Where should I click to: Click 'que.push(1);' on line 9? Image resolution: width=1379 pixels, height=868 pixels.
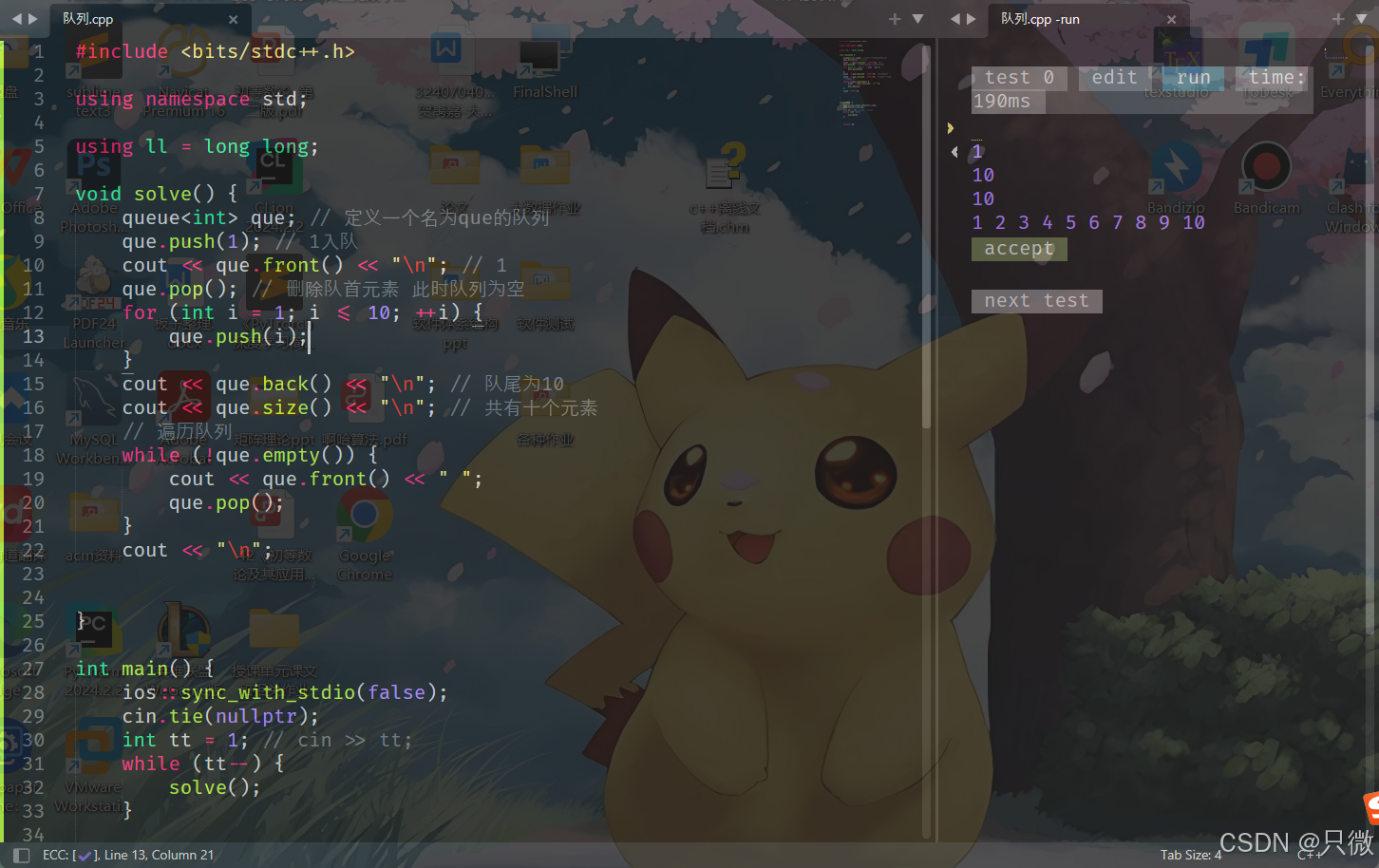tap(191, 242)
